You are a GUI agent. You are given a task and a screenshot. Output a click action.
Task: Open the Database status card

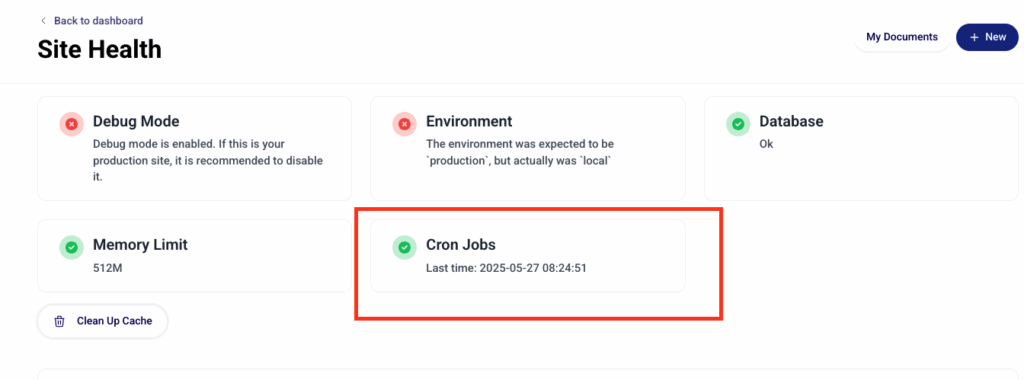click(861, 148)
